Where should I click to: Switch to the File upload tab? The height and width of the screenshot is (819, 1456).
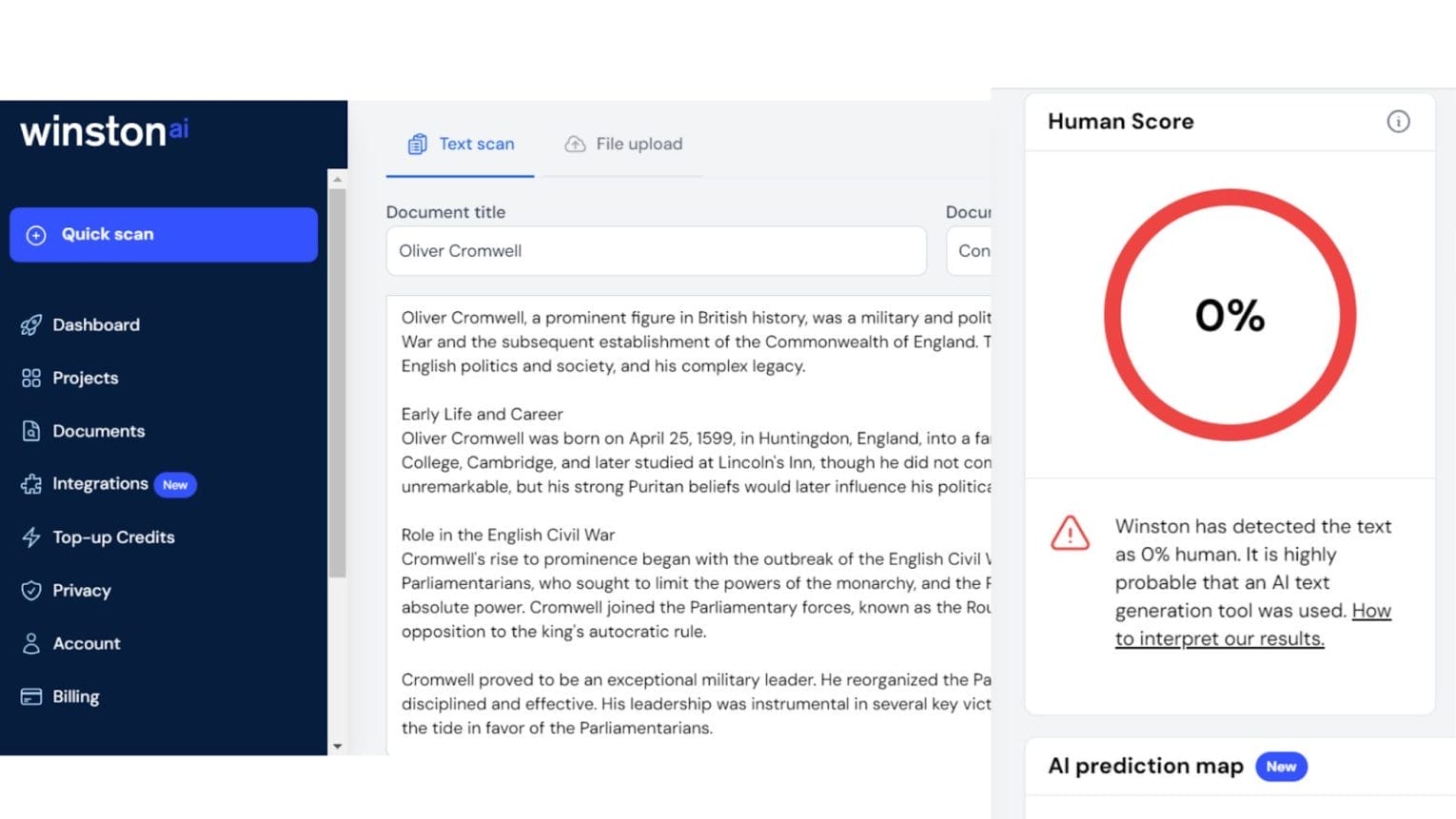[623, 144]
